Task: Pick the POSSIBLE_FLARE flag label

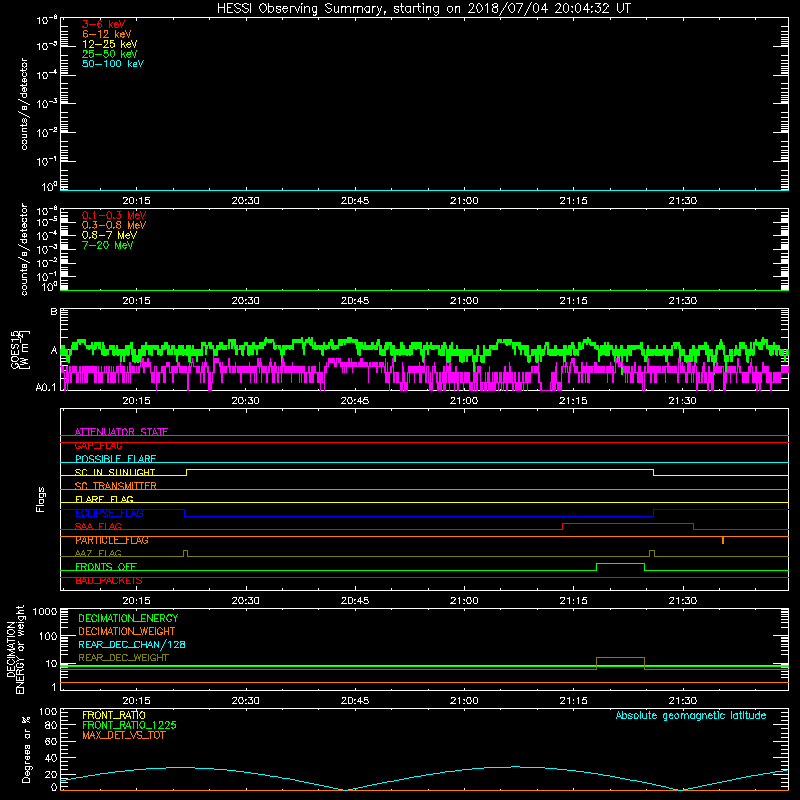Action: click(x=116, y=459)
